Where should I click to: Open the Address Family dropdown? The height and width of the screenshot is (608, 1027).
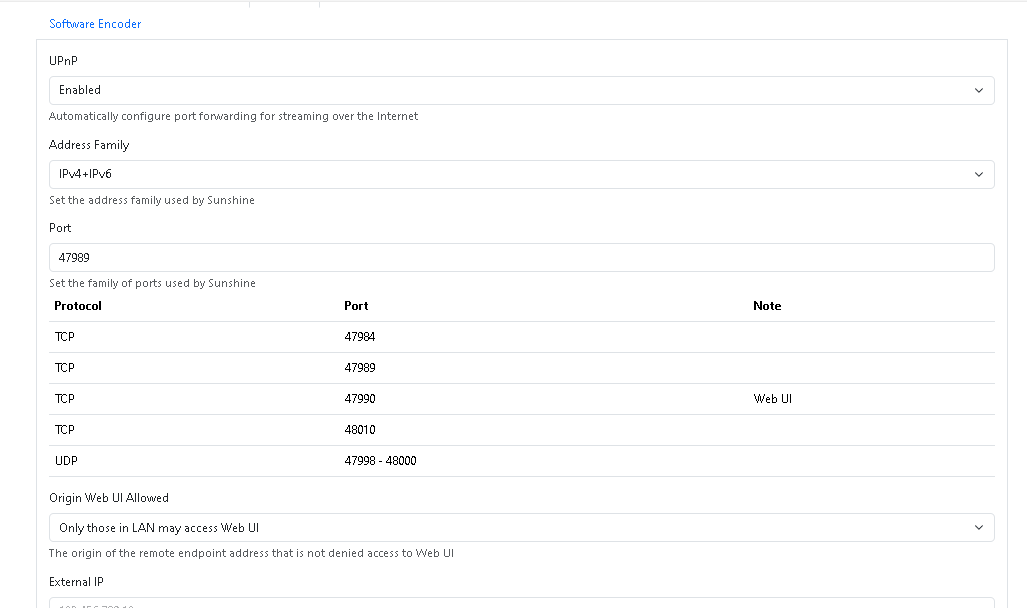(521, 174)
